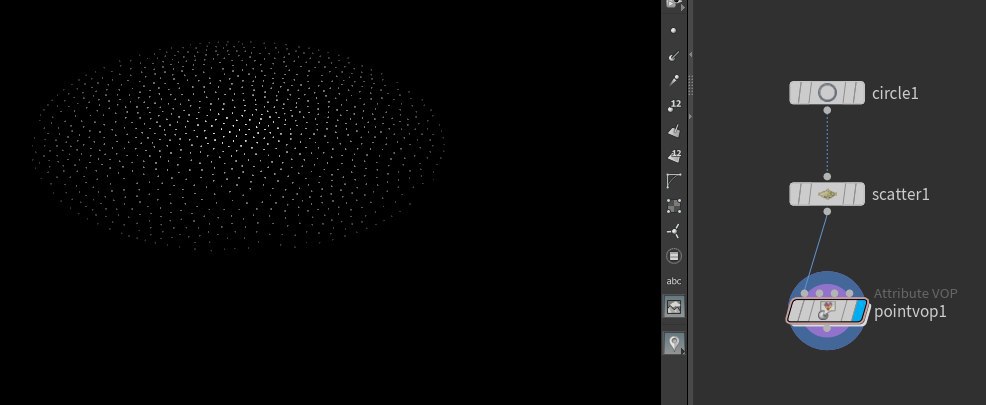
Task: Toggle display point numbers icon
Action: pyautogui.click(x=673, y=106)
